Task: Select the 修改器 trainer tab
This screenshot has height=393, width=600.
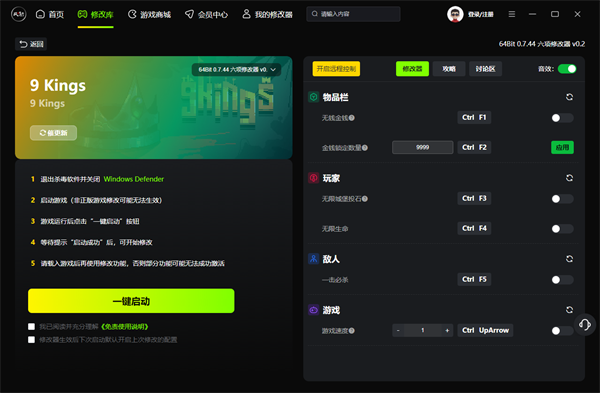Action: 412,69
